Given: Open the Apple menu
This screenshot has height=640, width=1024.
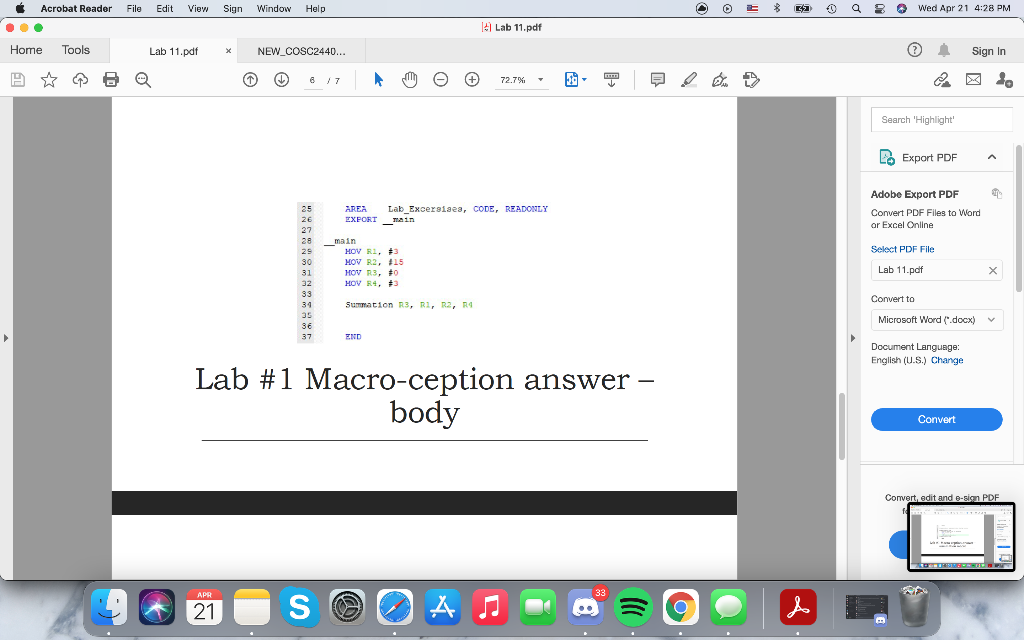Looking at the screenshot, I should click(20, 8).
